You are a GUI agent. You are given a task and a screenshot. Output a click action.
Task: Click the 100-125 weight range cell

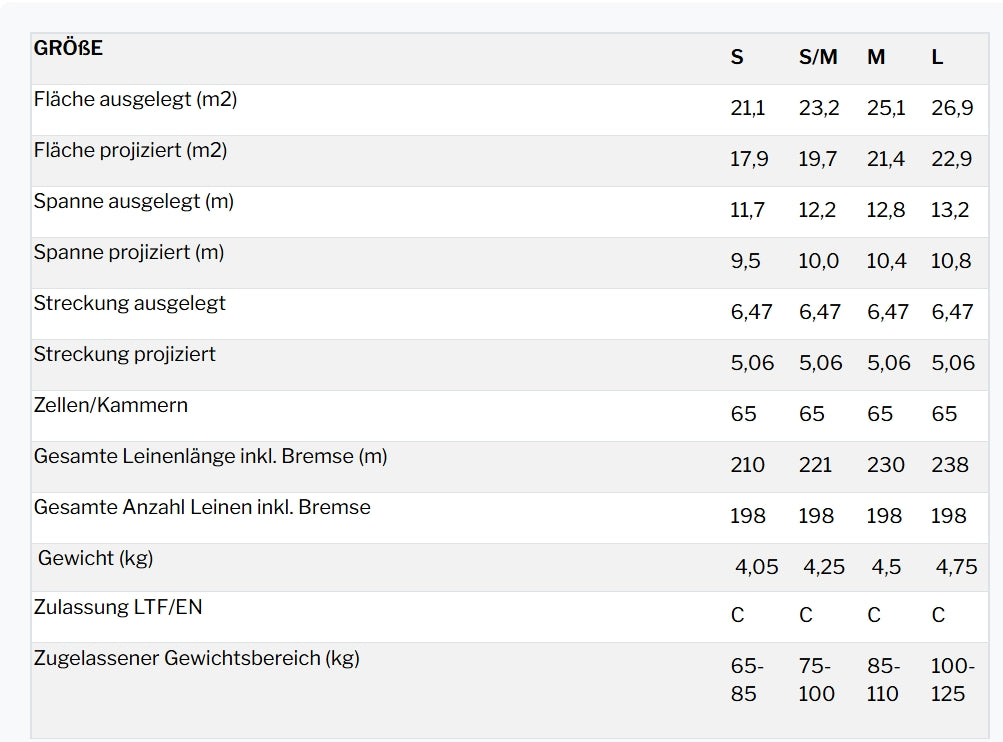click(x=952, y=681)
